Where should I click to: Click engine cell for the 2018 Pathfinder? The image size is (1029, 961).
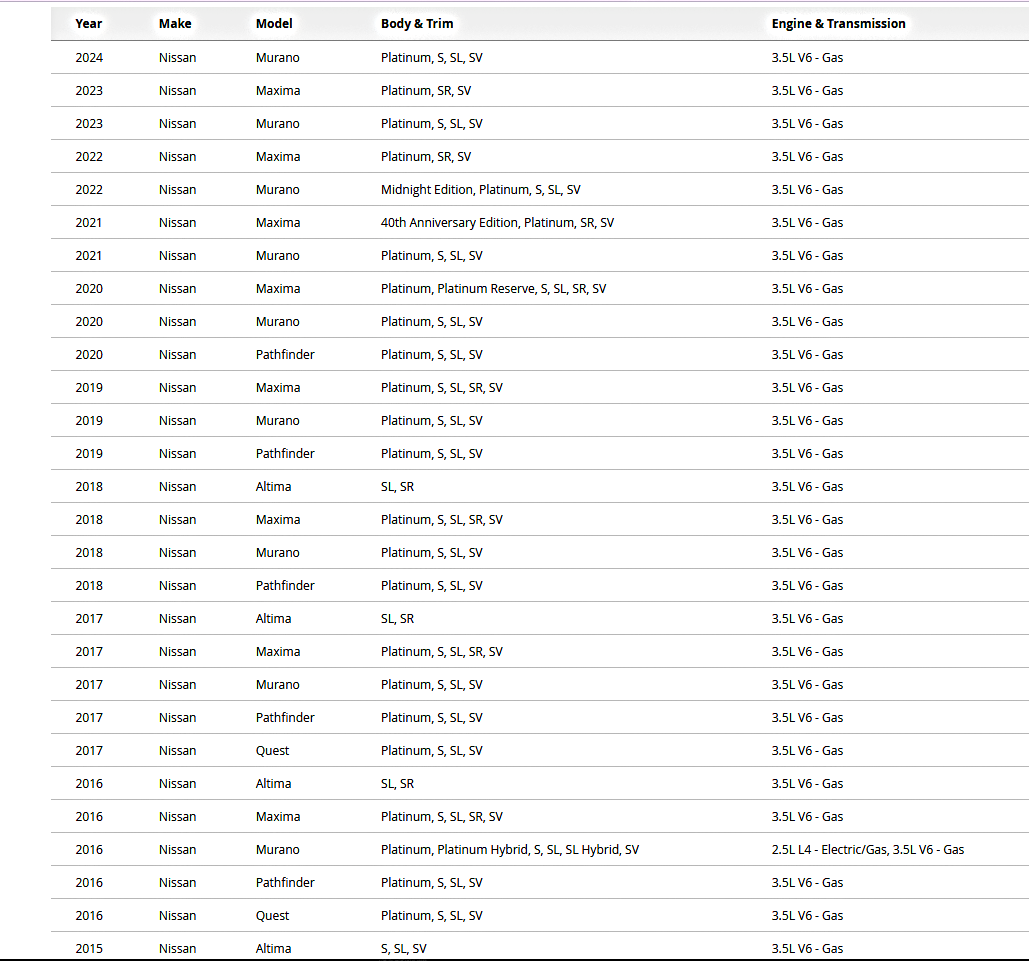[808, 586]
